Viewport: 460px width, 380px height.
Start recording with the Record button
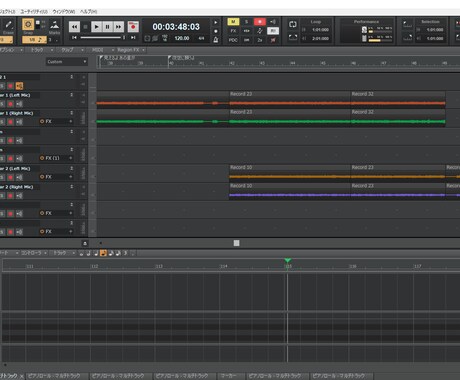click(133, 27)
